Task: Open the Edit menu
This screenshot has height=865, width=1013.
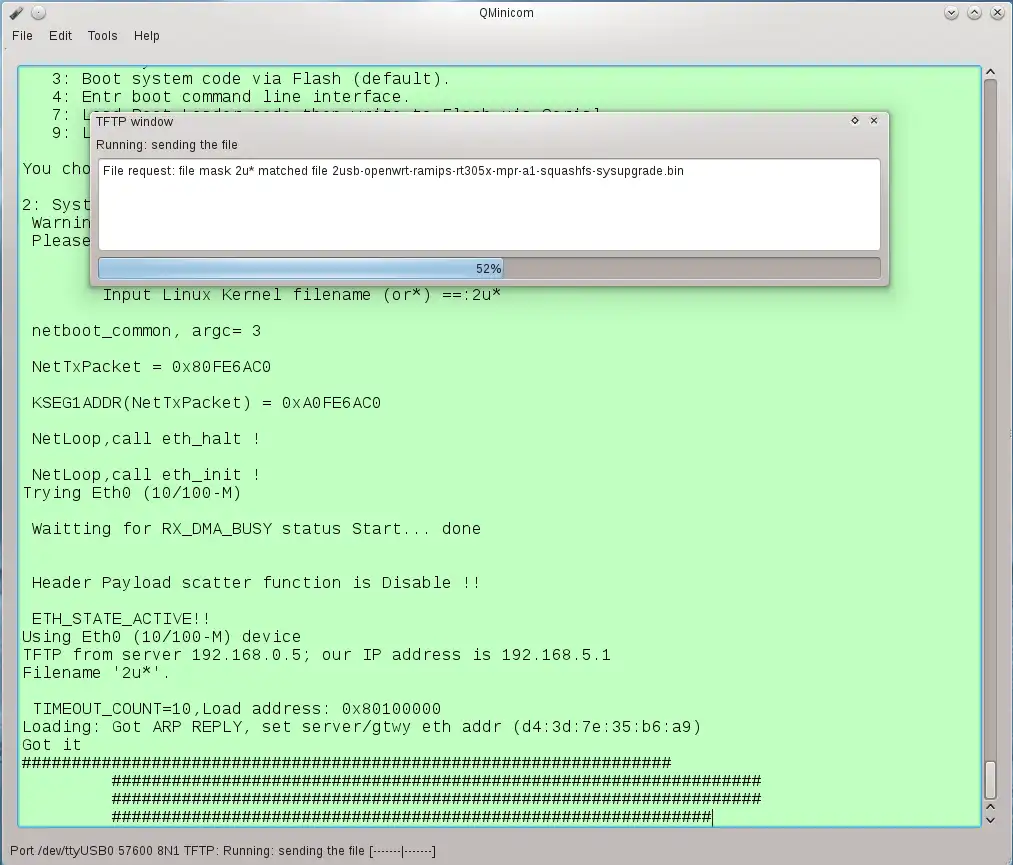Action: tap(60, 36)
